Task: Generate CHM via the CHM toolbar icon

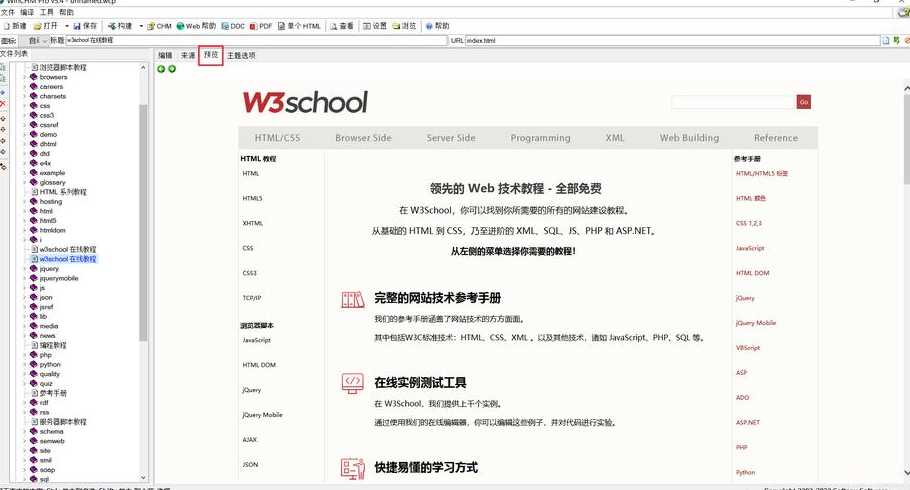Action: pyautogui.click(x=151, y=26)
